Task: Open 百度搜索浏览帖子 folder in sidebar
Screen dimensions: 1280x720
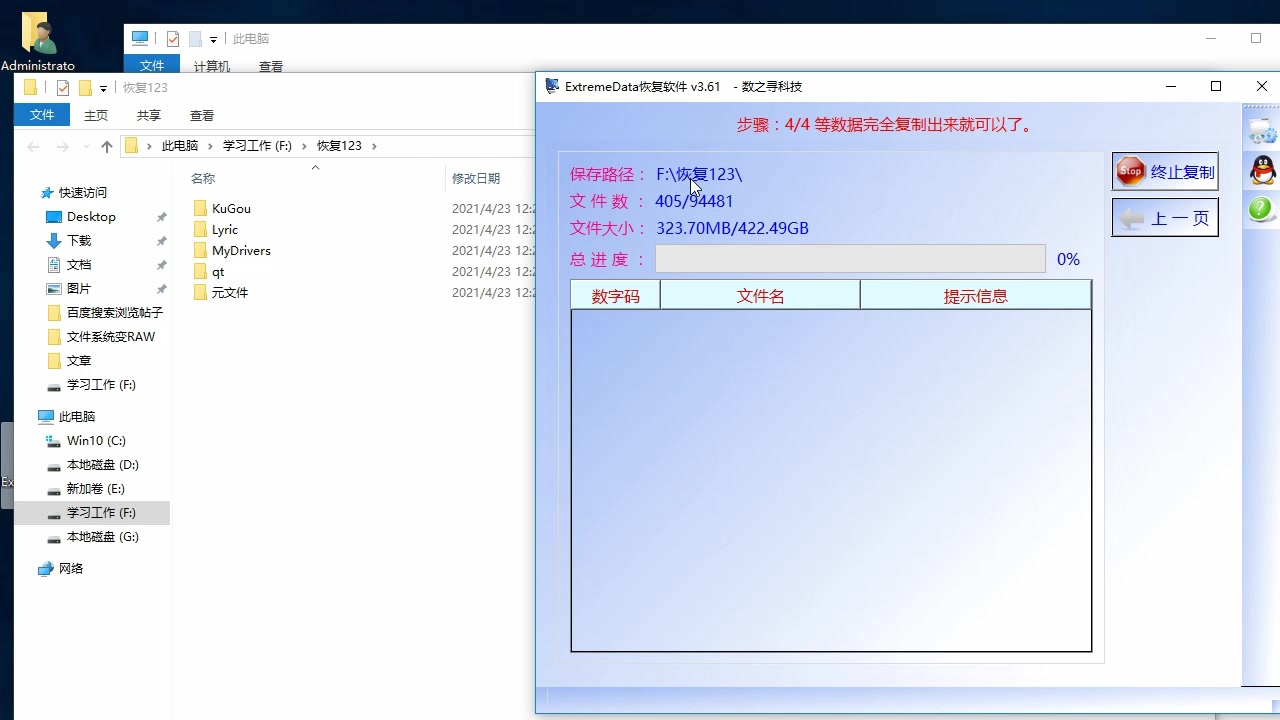Action: 105,313
